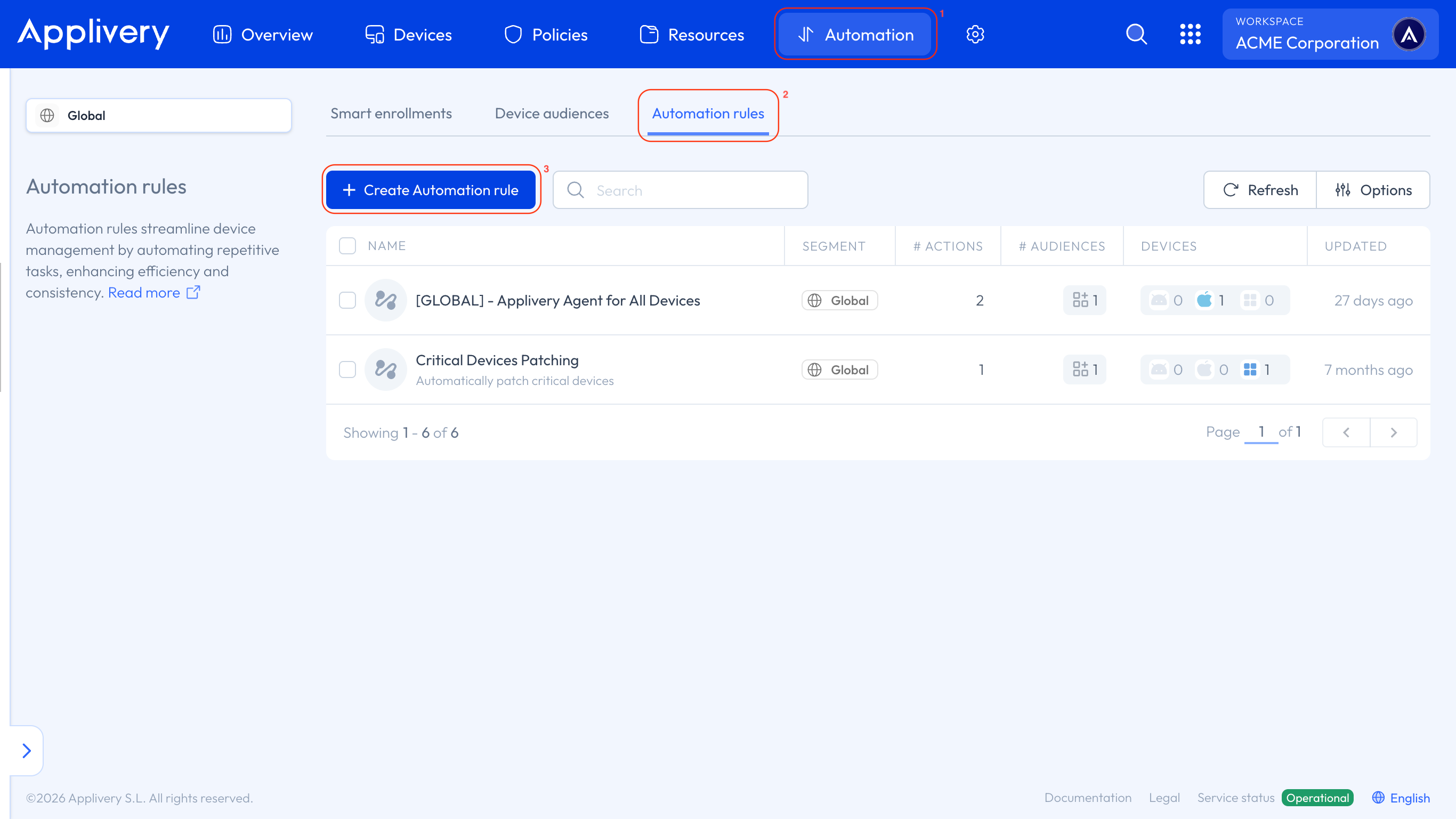The width and height of the screenshot is (1456, 819).
Task: Open the search magnifier icon
Action: pos(1136,34)
